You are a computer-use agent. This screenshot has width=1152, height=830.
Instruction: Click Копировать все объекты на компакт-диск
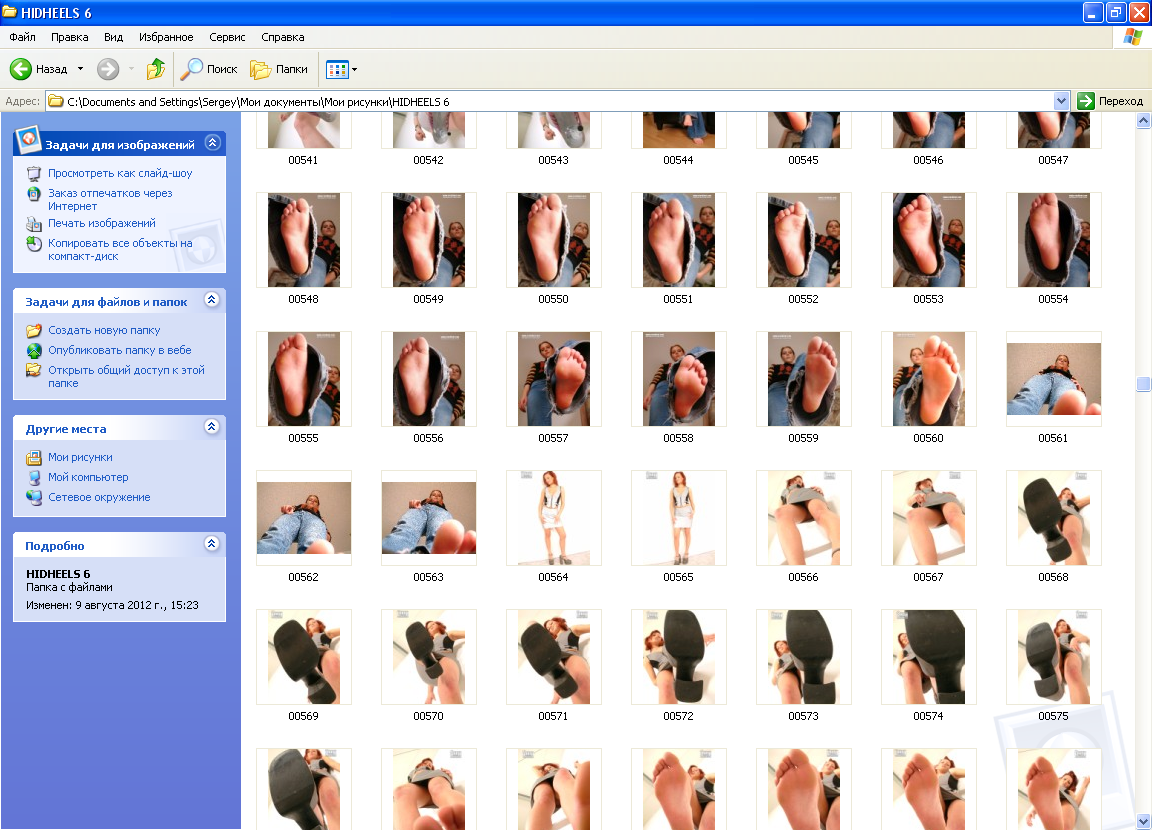point(120,250)
